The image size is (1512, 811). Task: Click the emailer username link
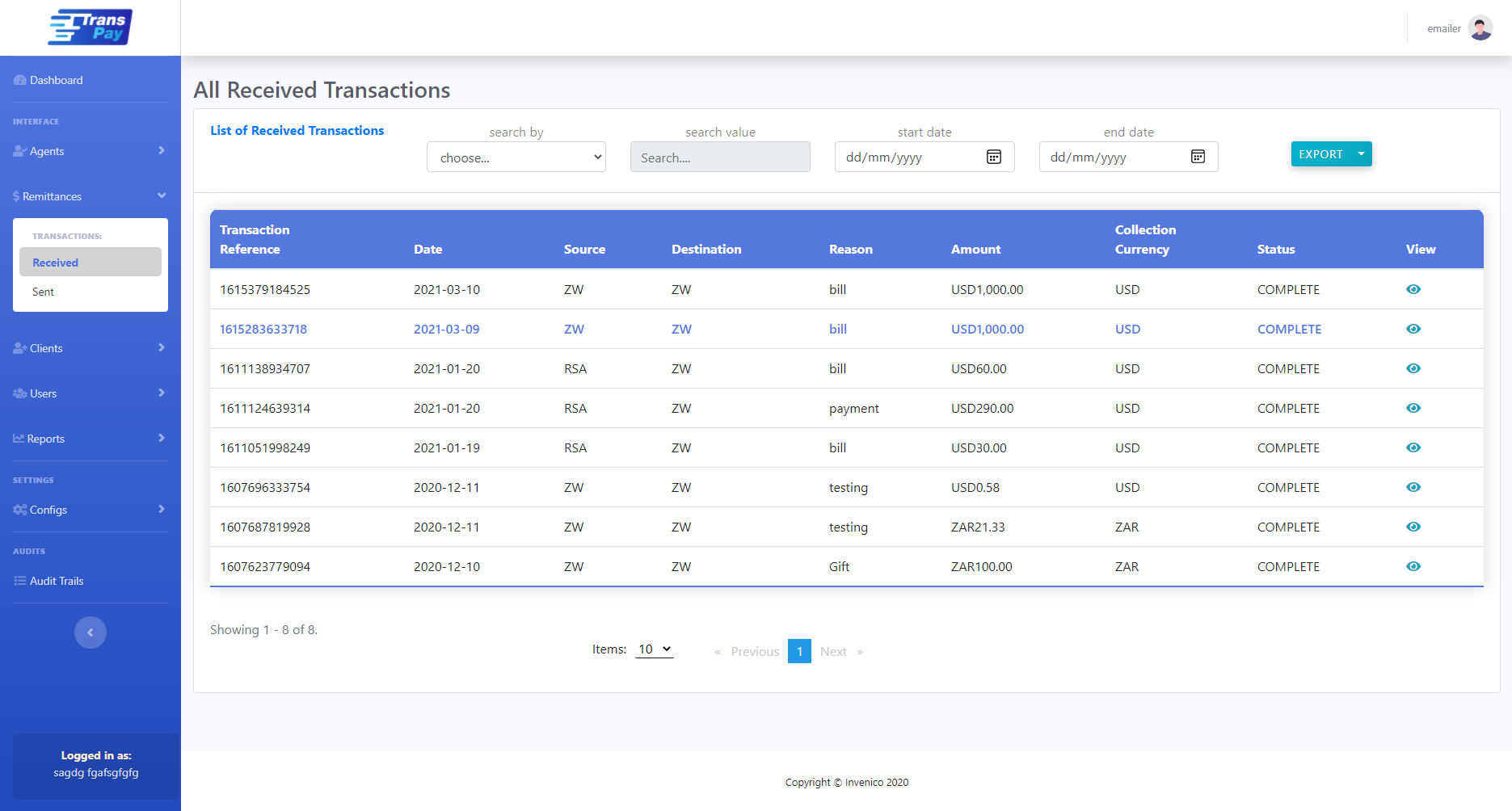(1444, 29)
